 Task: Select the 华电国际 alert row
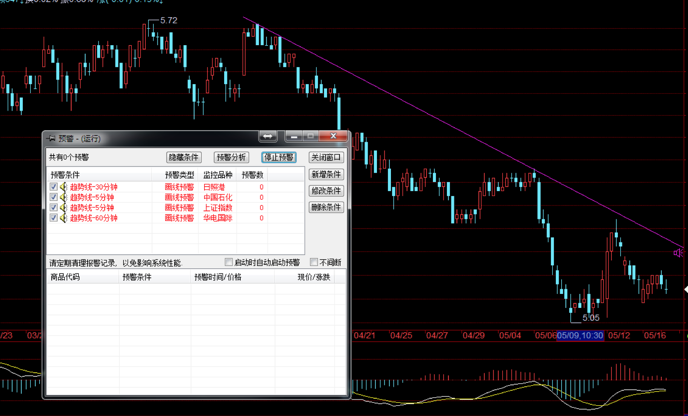click(x=217, y=217)
